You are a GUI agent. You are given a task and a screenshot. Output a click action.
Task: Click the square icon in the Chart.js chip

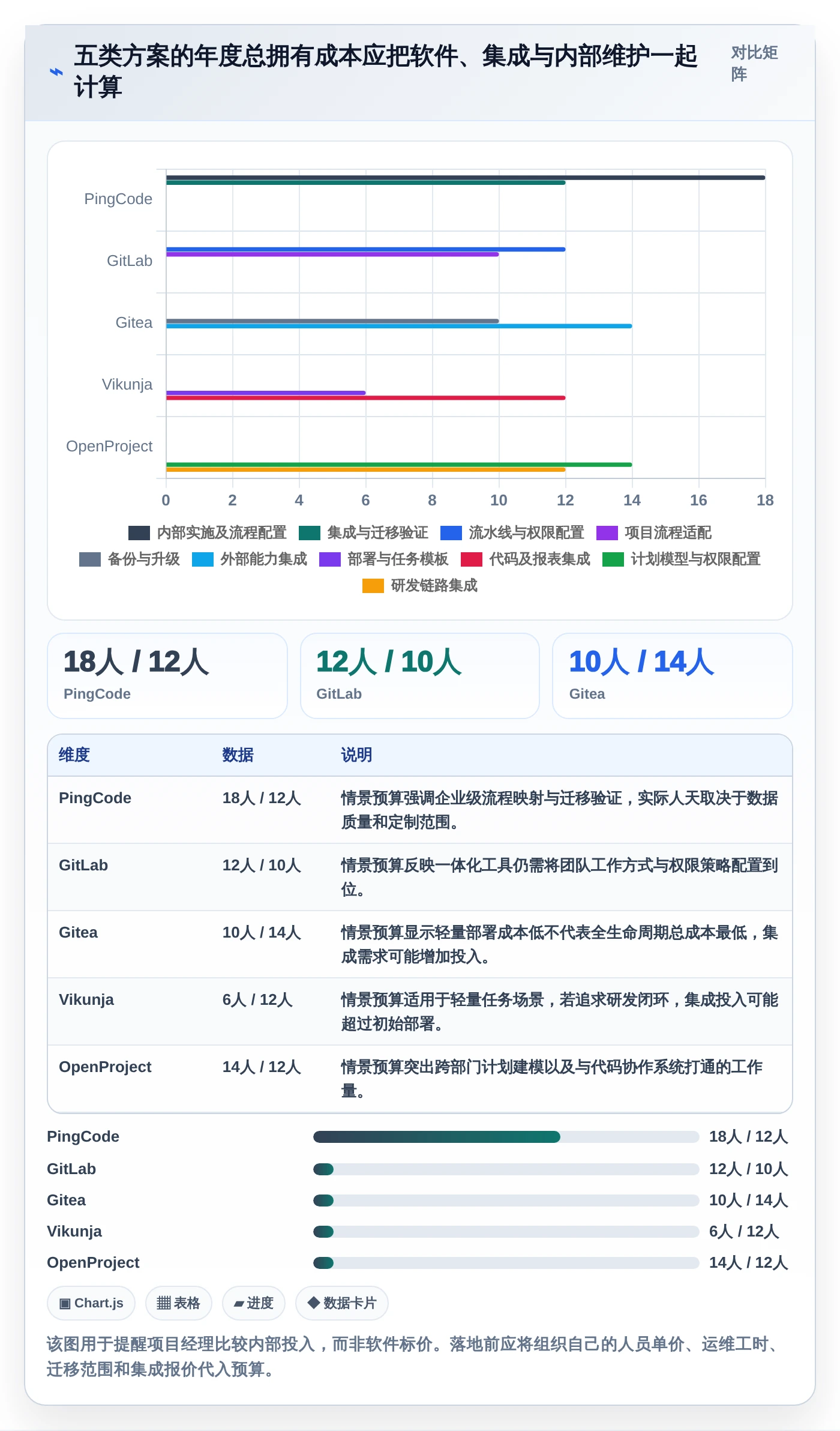pos(65,1304)
